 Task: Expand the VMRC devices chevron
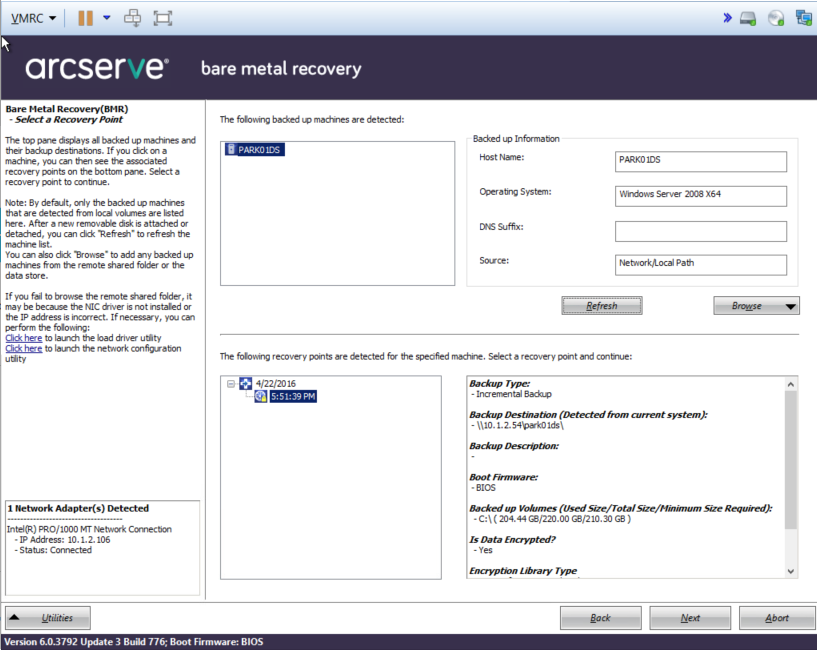click(727, 18)
